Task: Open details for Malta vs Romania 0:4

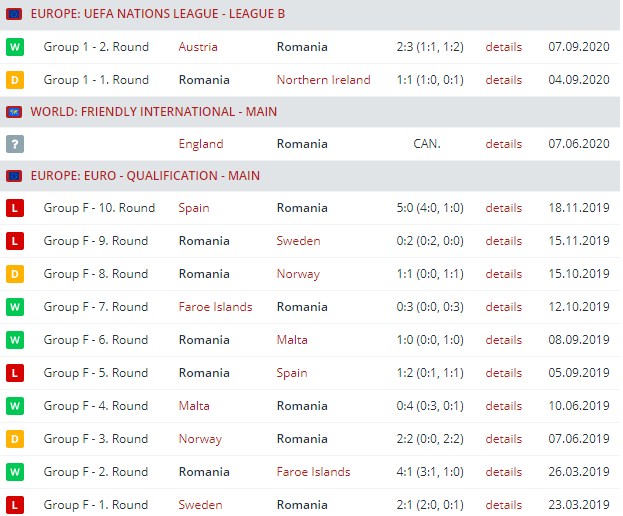Action: click(x=503, y=406)
